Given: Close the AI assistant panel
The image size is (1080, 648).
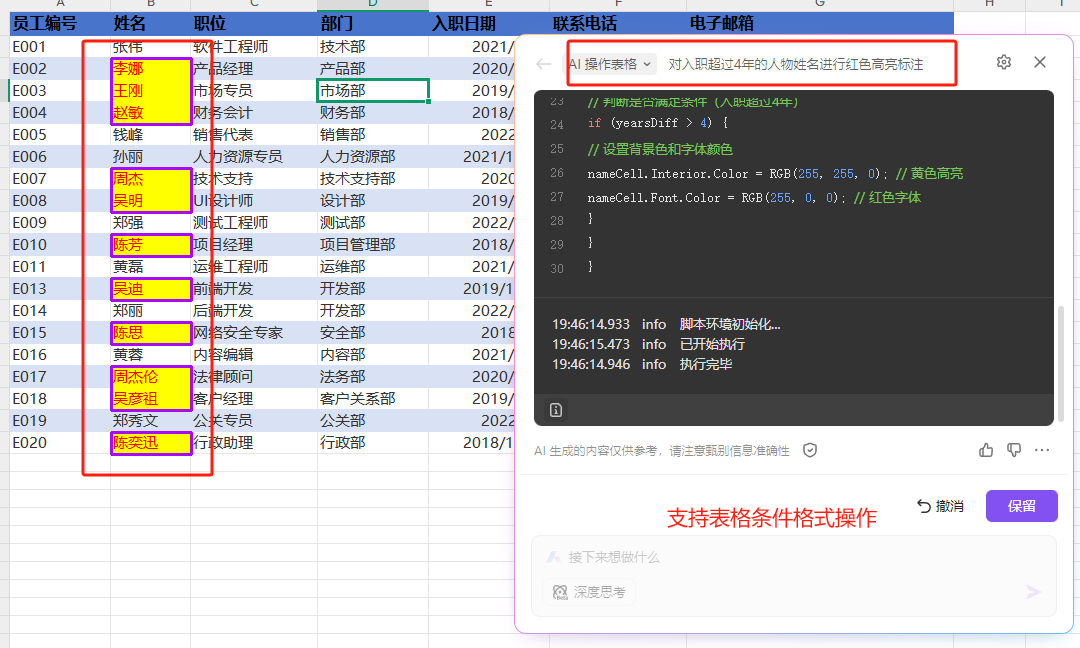Looking at the screenshot, I should 1040,63.
